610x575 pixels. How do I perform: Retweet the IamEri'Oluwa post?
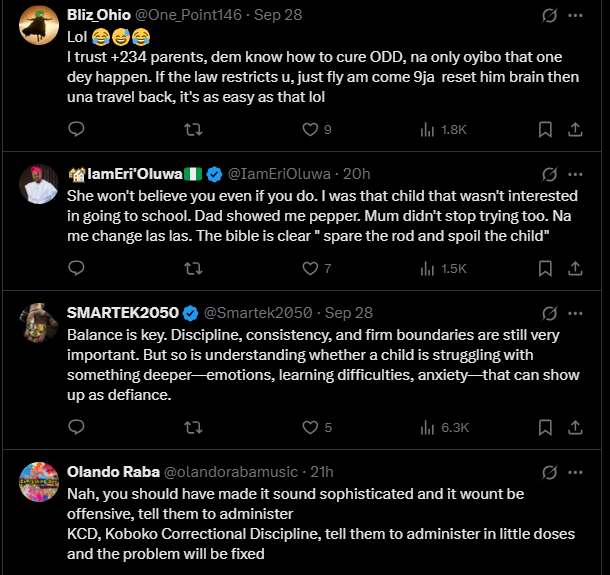pos(195,268)
